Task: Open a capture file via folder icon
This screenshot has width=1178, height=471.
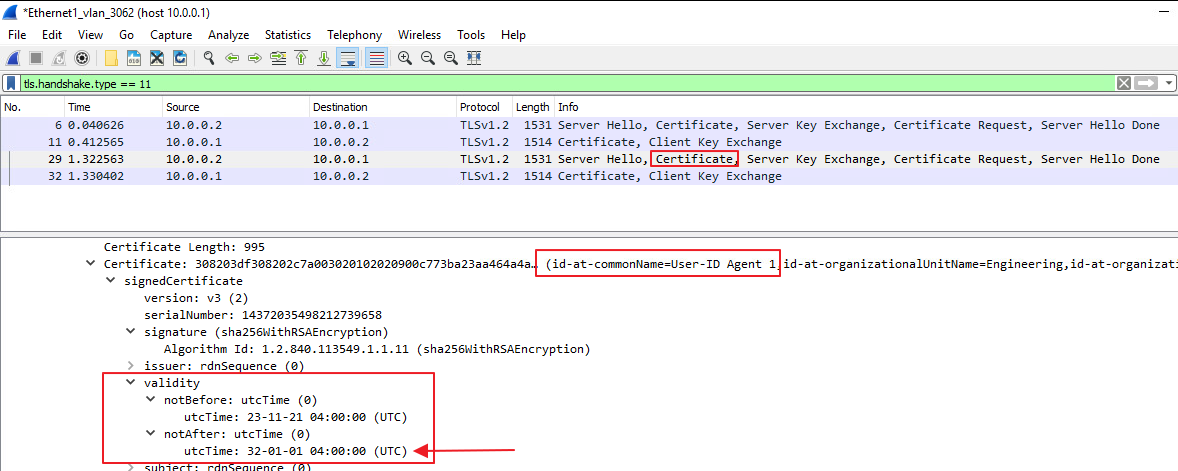Action: coord(111,58)
